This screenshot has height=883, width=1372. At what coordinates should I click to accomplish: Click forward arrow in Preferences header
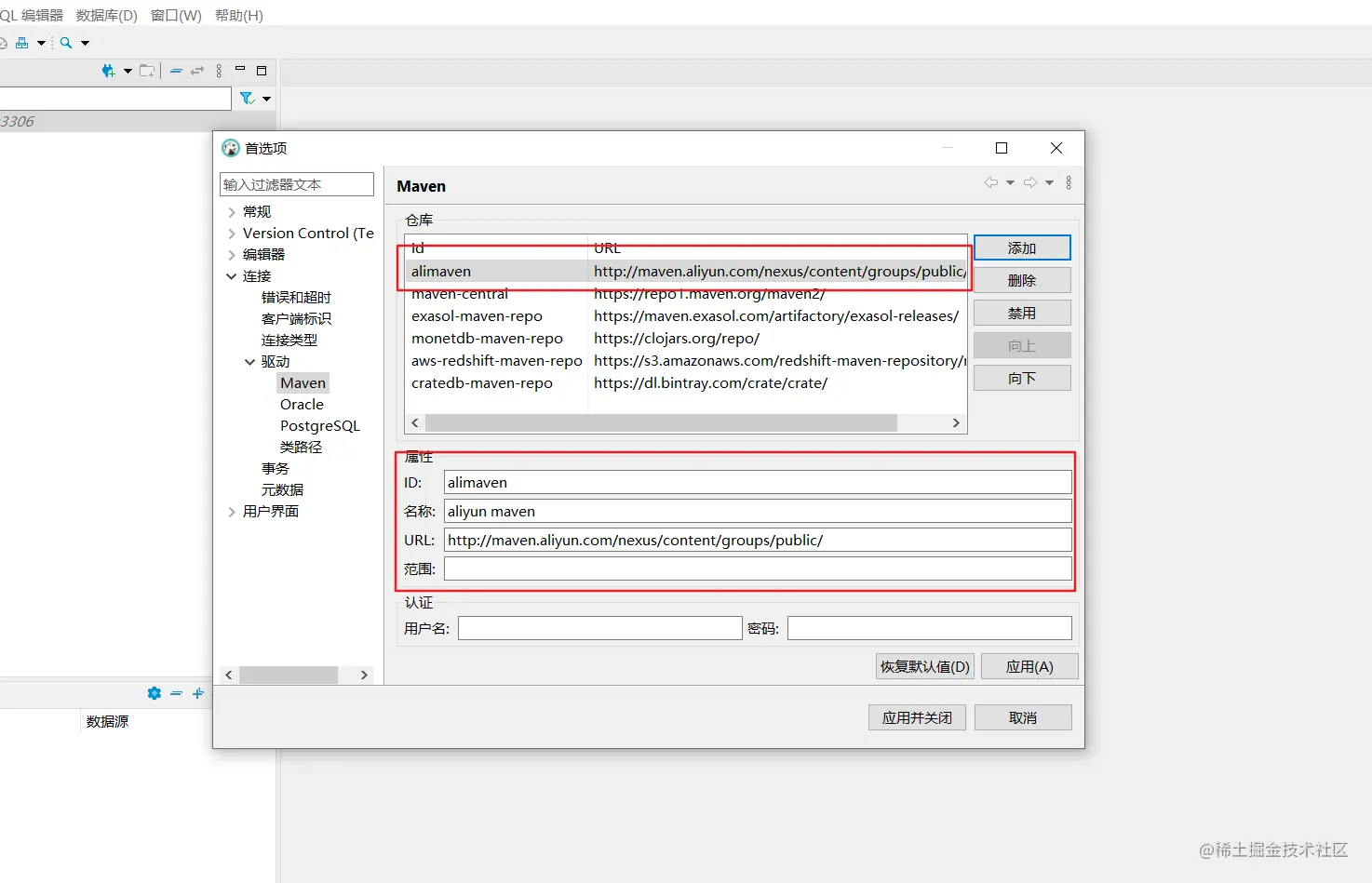(x=1030, y=182)
